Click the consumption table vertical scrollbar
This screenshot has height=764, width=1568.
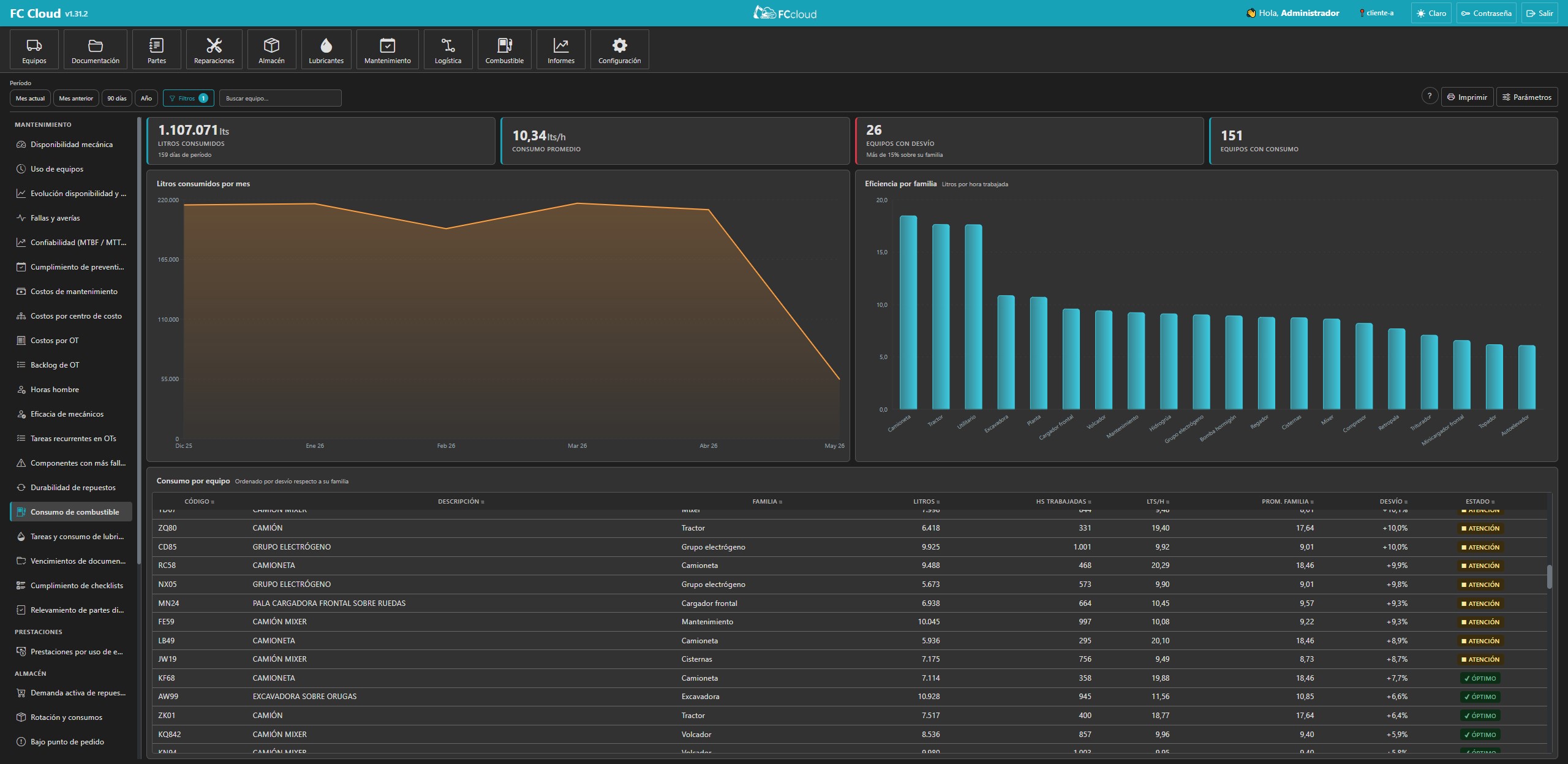click(1550, 576)
